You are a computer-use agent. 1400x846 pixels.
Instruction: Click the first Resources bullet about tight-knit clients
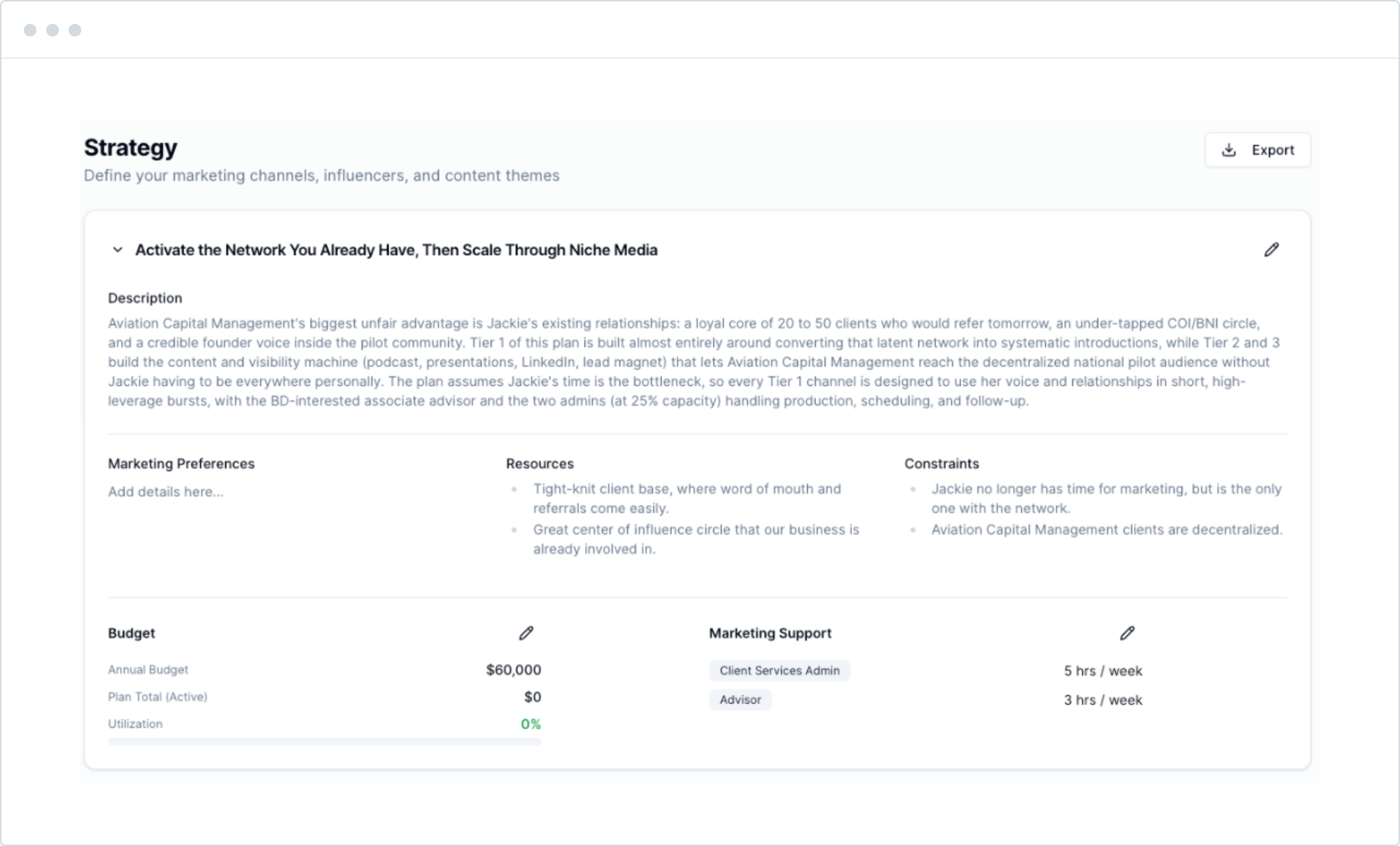pyautogui.click(x=687, y=499)
